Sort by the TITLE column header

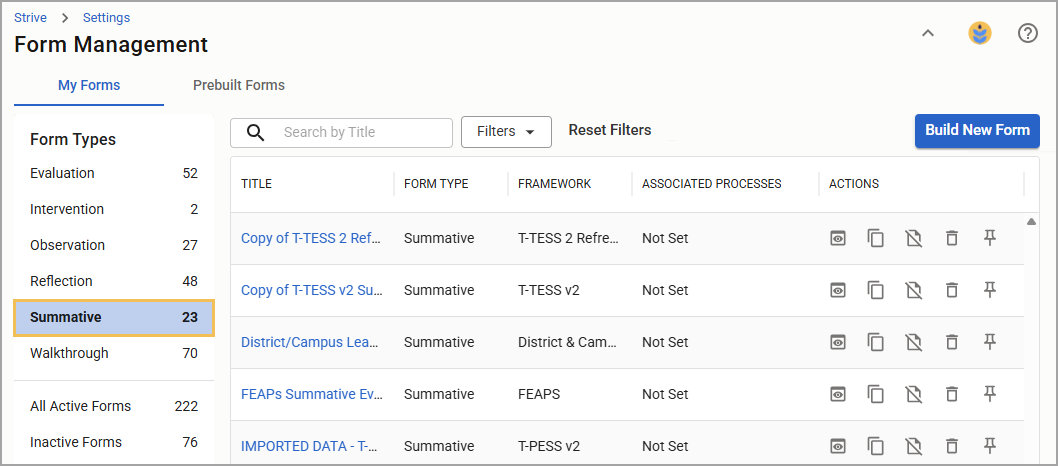click(x=256, y=183)
